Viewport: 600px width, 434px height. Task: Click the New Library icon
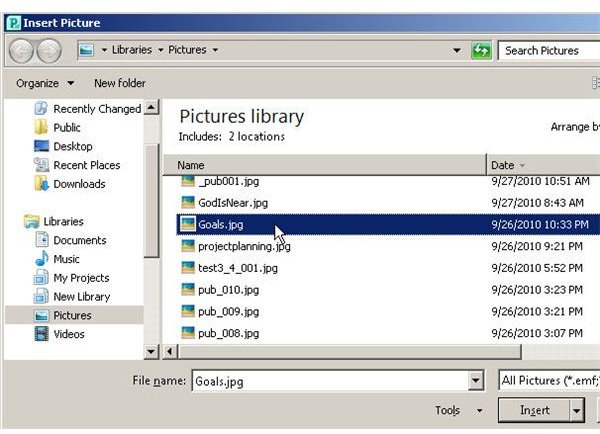click(41, 296)
